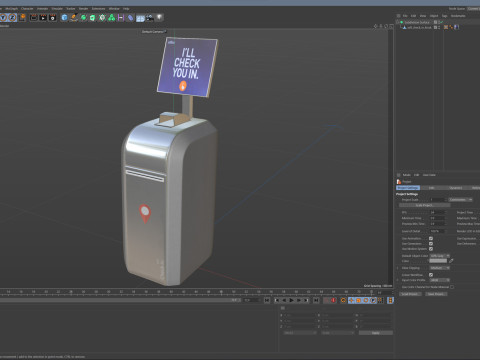The image size is (480, 360).
Task: Uncheck the Use Motion System checkbox
Action: pyautogui.click(x=431, y=249)
